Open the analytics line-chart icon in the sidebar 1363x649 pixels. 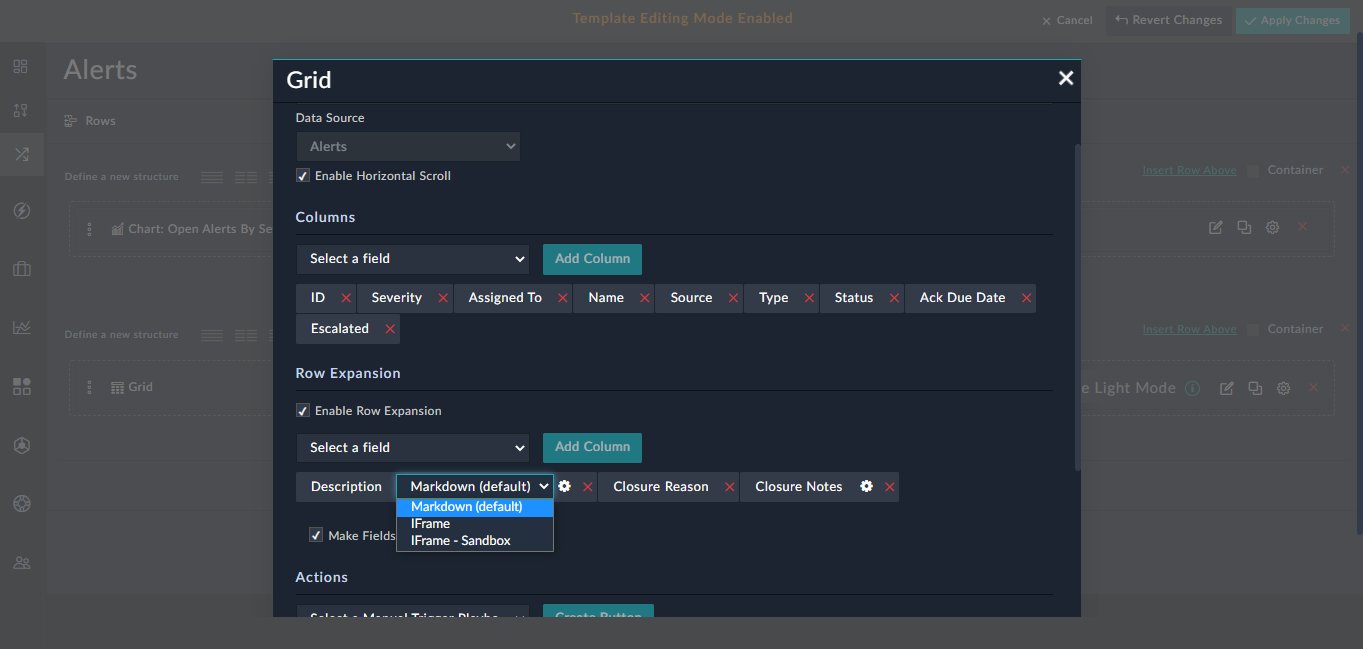coord(21,327)
